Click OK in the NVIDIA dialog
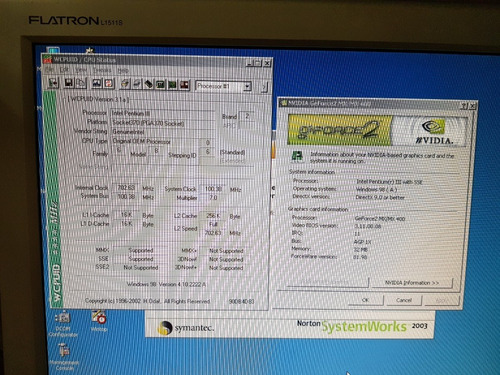This screenshot has width=500, height=375. point(365,300)
